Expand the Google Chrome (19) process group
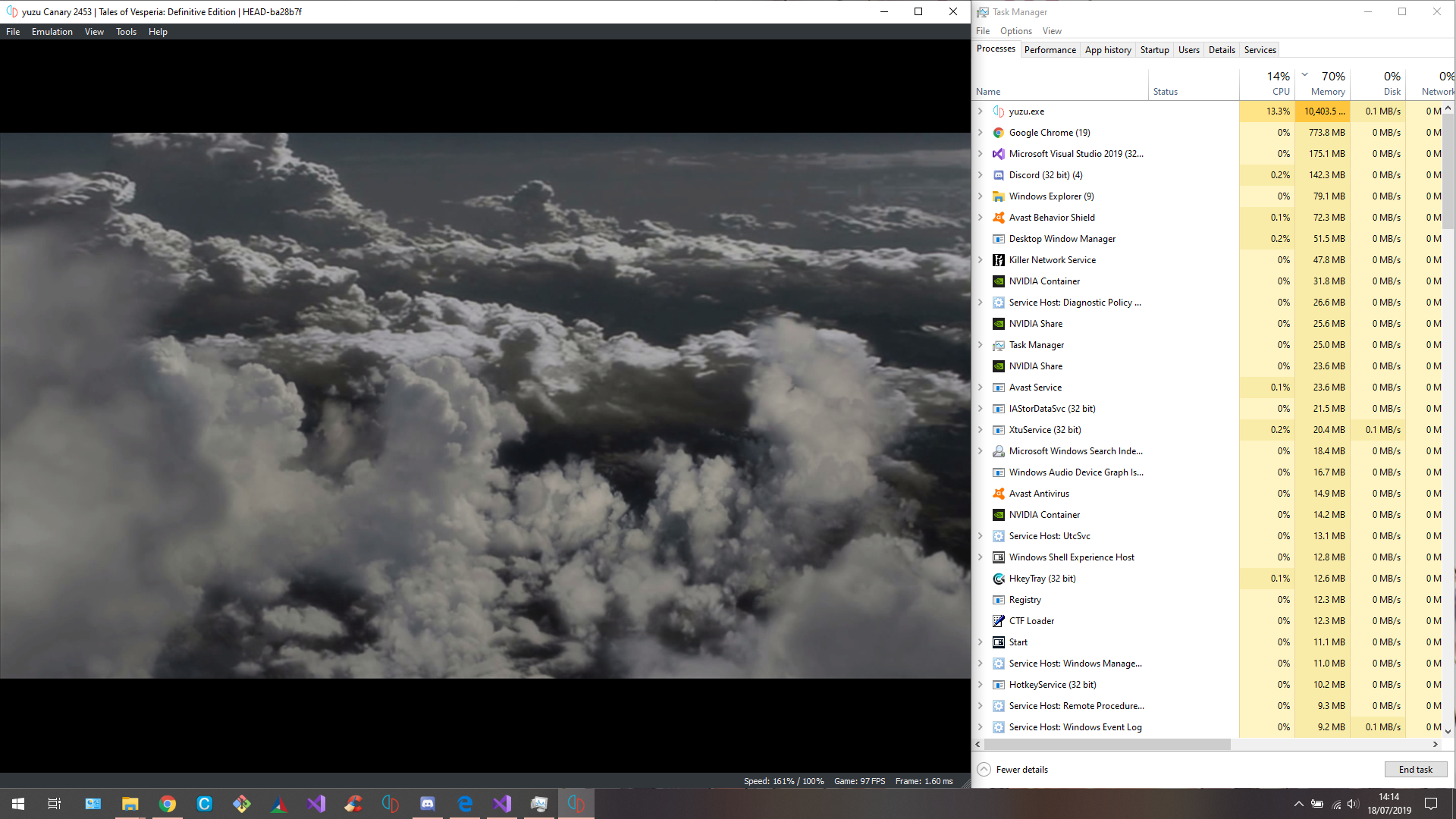Image resolution: width=1456 pixels, height=819 pixels. [x=981, y=133]
